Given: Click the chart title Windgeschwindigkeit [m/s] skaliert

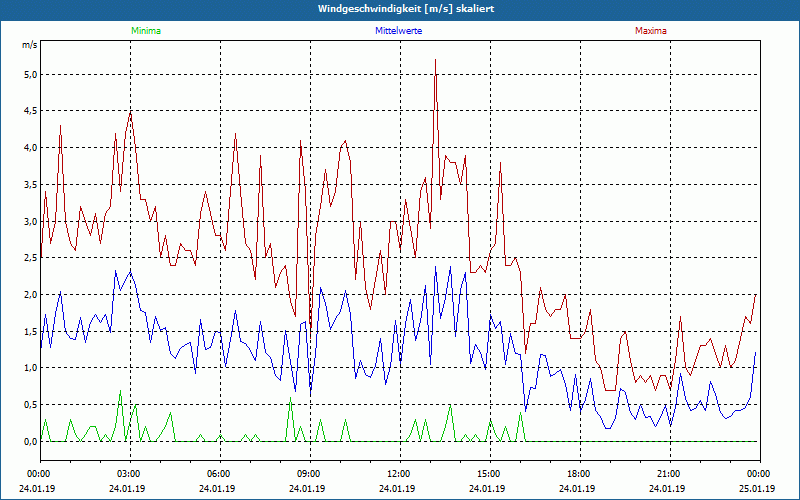Looking at the screenshot, I should pos(406,9).
